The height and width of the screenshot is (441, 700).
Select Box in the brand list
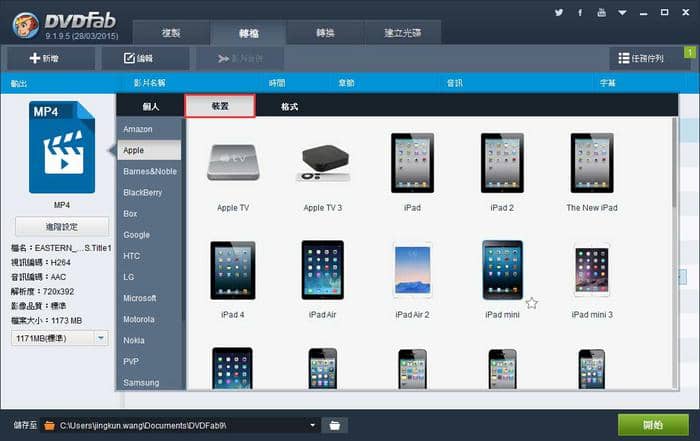click(x=149, y=214)
